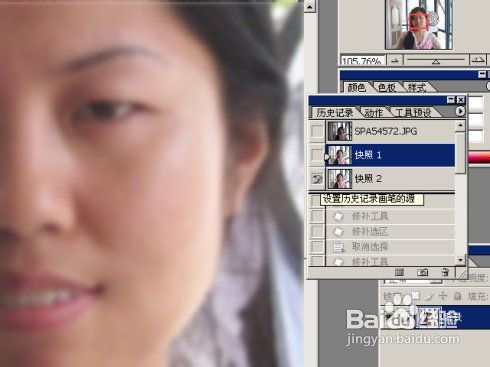Switch to the 工具预设 tab
This screenshot has height=367, width=490.
pyautogui.click(x=413, y=113)
